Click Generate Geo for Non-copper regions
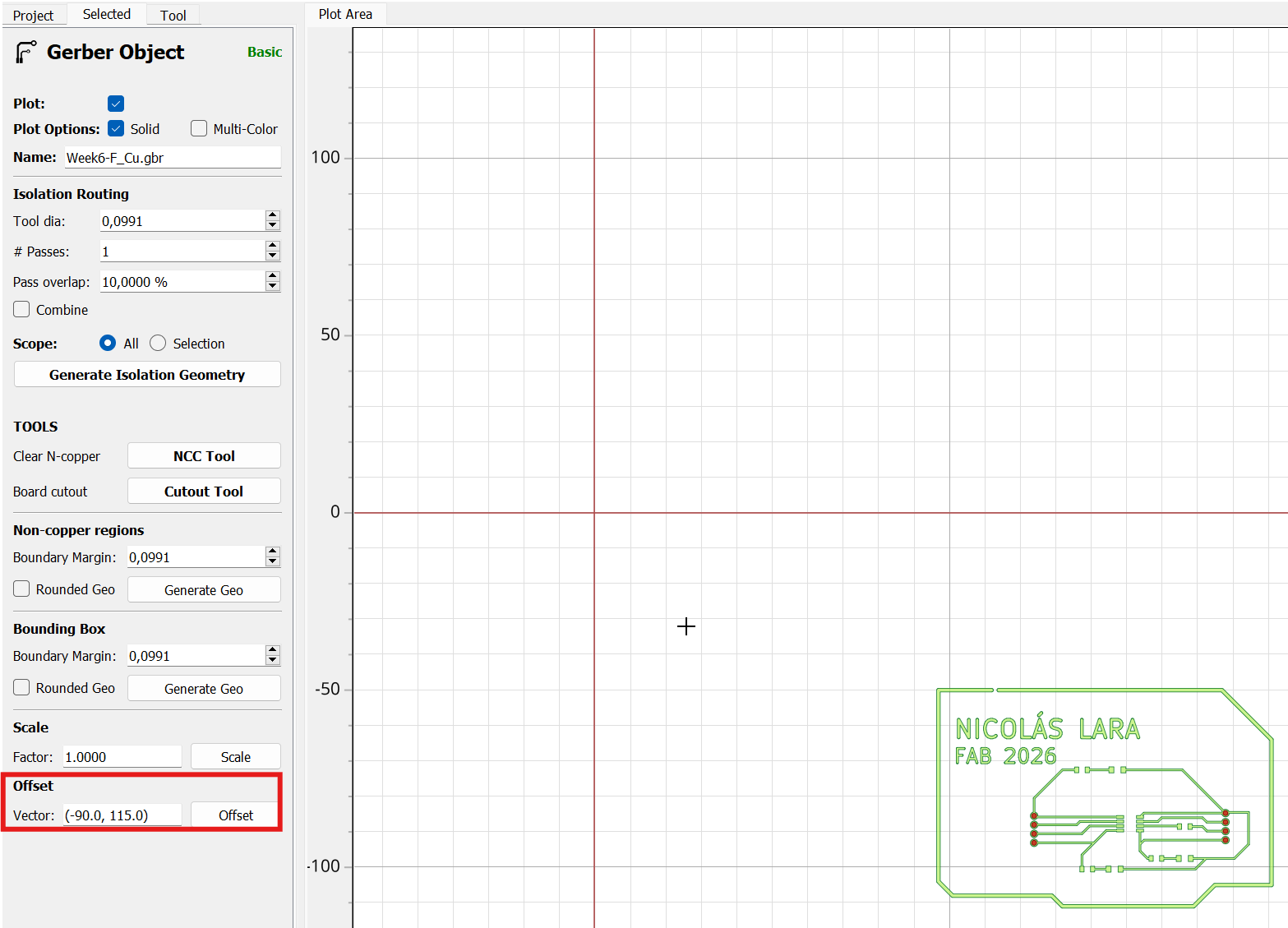Screen dimensions: 1288x928 (x=204, y=590)
